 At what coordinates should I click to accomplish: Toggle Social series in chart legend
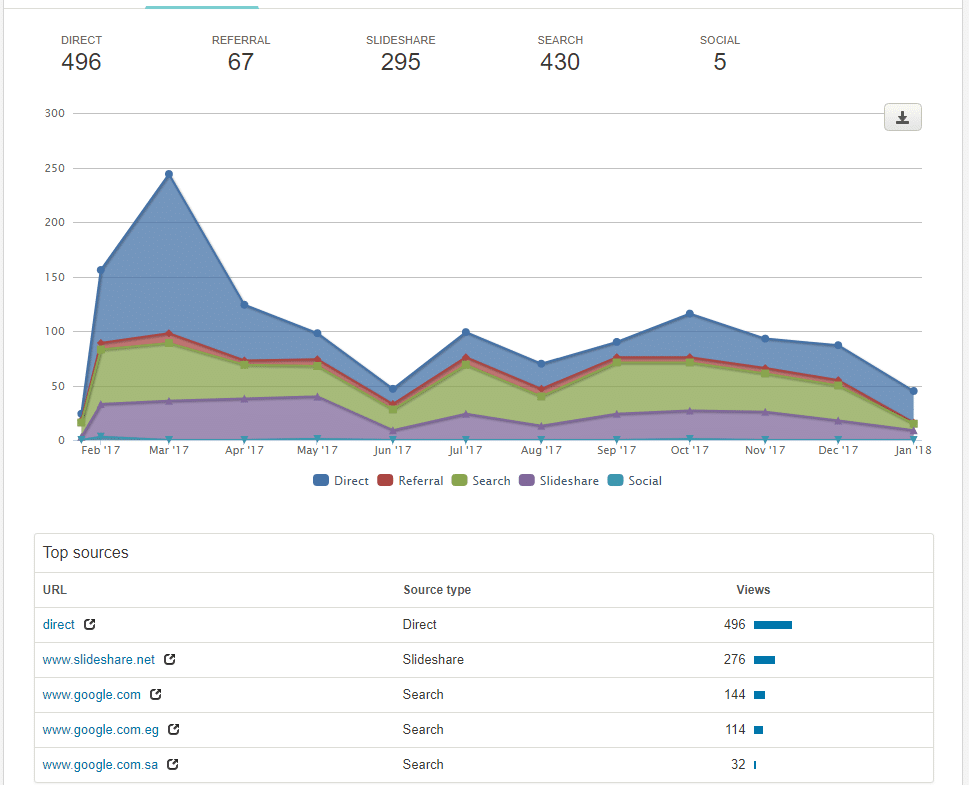tap(635, 481)
